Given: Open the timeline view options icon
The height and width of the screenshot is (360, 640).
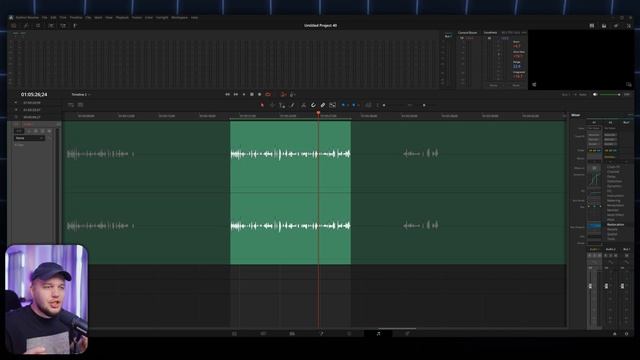Looking at the screenshot, I should point(71,105).
